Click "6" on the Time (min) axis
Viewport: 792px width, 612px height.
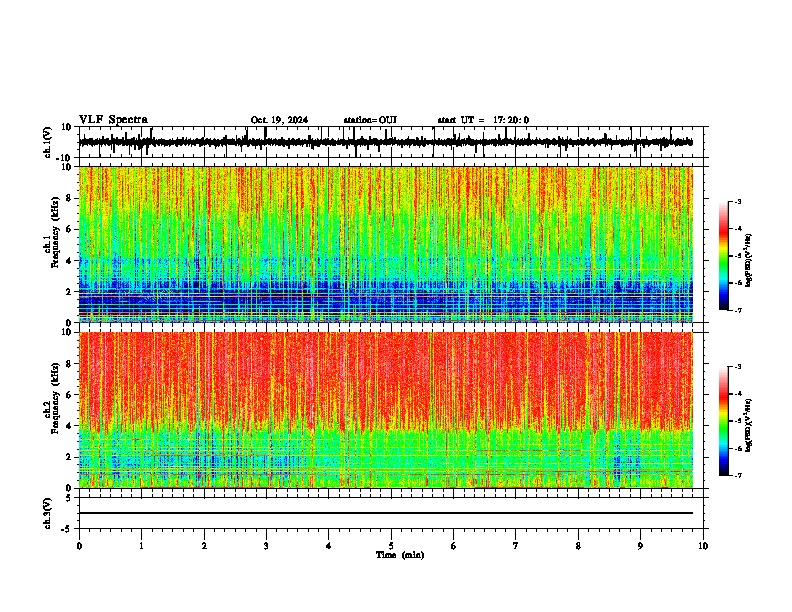[454, 546]
